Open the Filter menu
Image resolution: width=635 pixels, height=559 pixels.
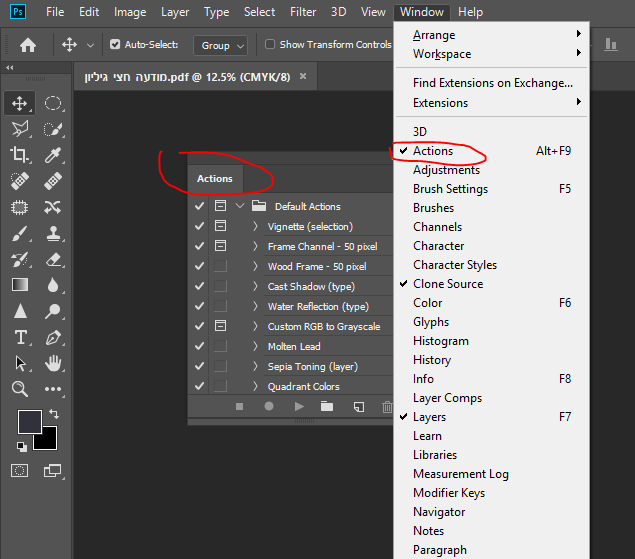tap(303, 12)
